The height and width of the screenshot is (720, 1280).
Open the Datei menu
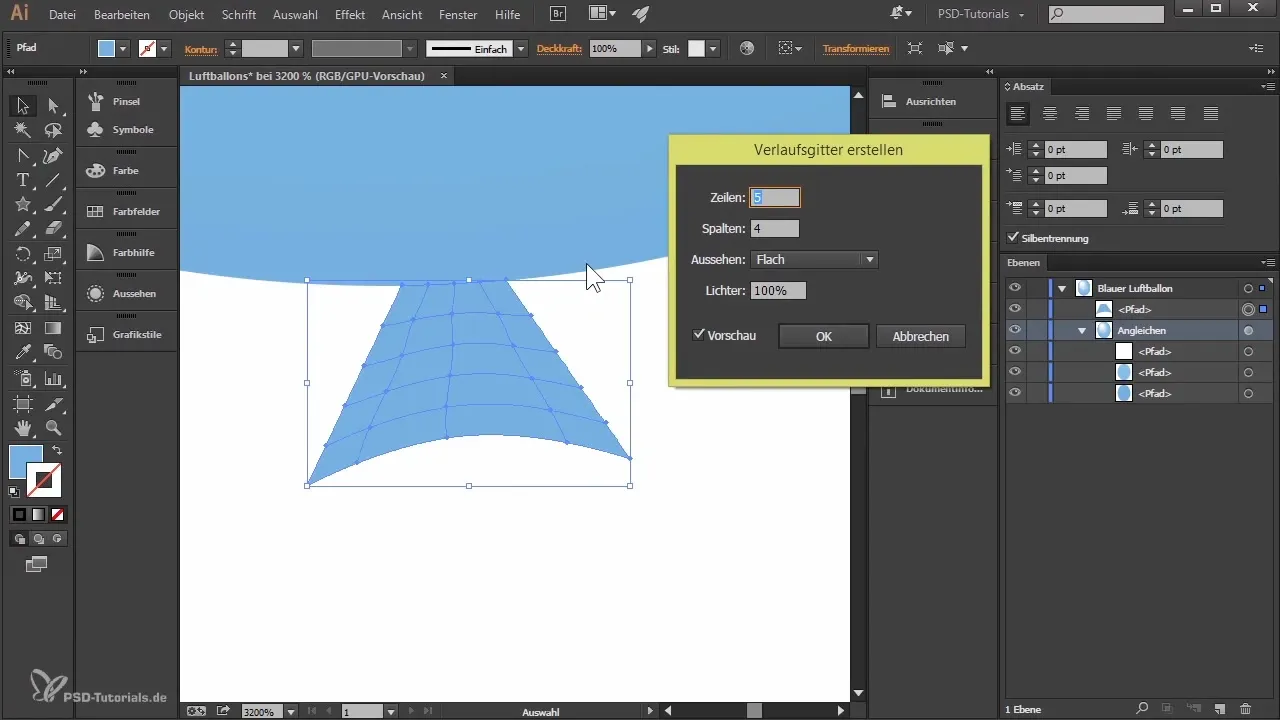click(x=62, y=15)
